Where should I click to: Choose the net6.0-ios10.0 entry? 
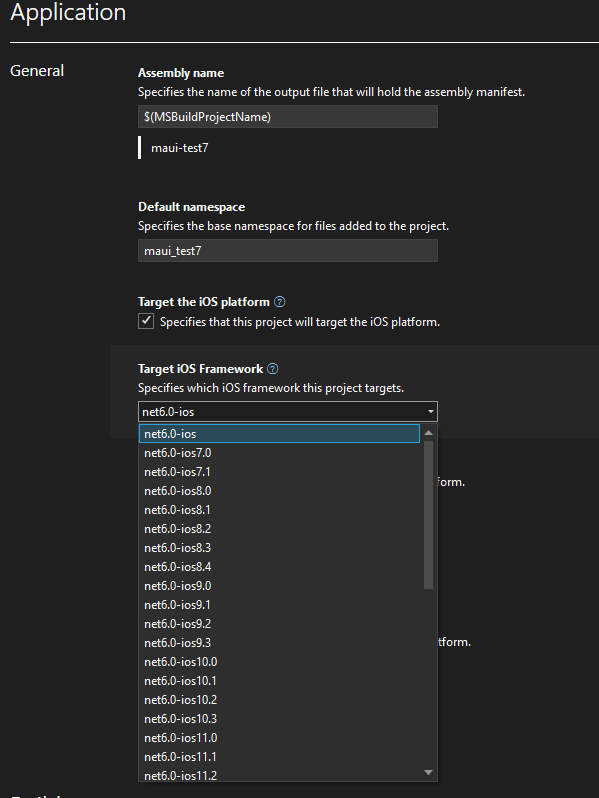coord(279,662)
